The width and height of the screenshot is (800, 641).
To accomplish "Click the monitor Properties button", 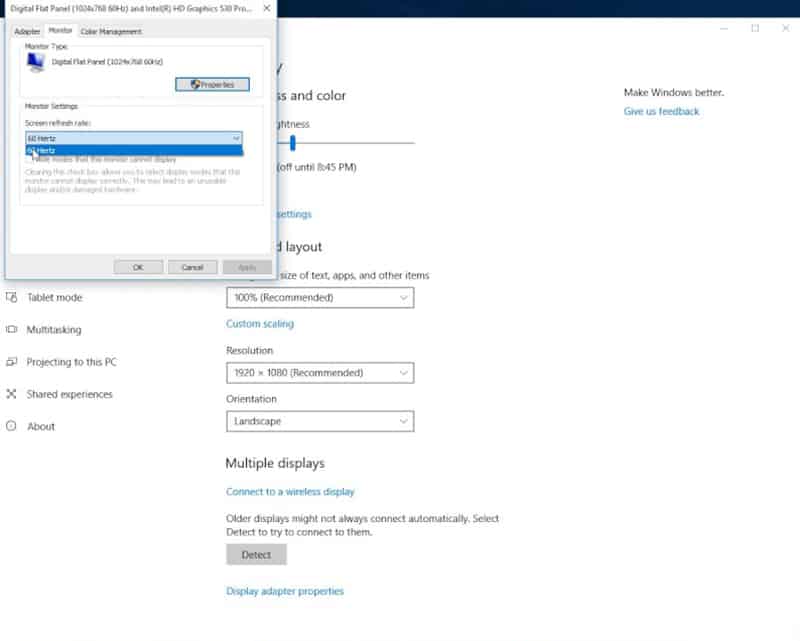I will [212, 85].
